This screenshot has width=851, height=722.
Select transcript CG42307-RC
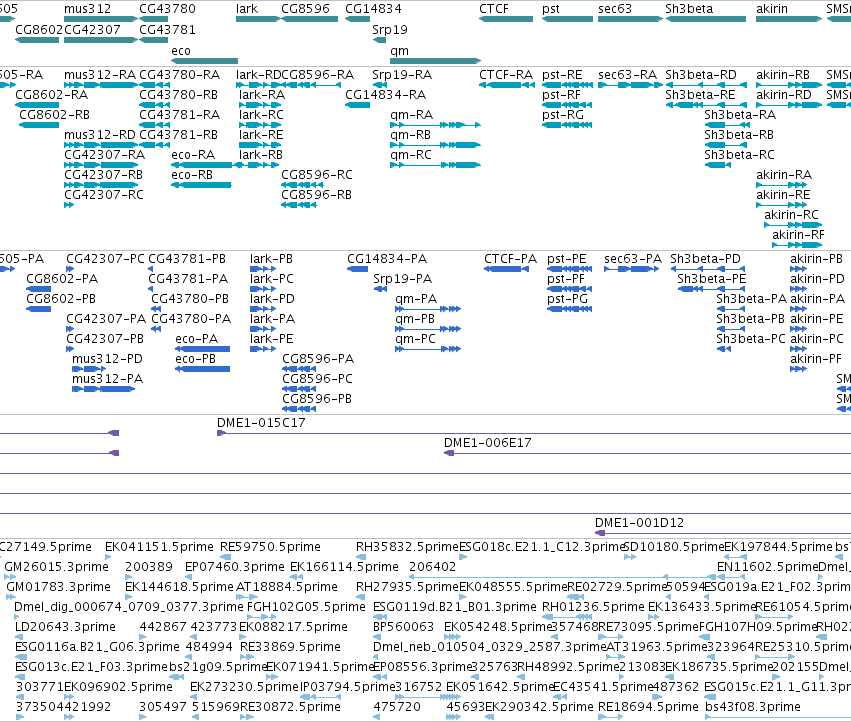pos(104,195)
